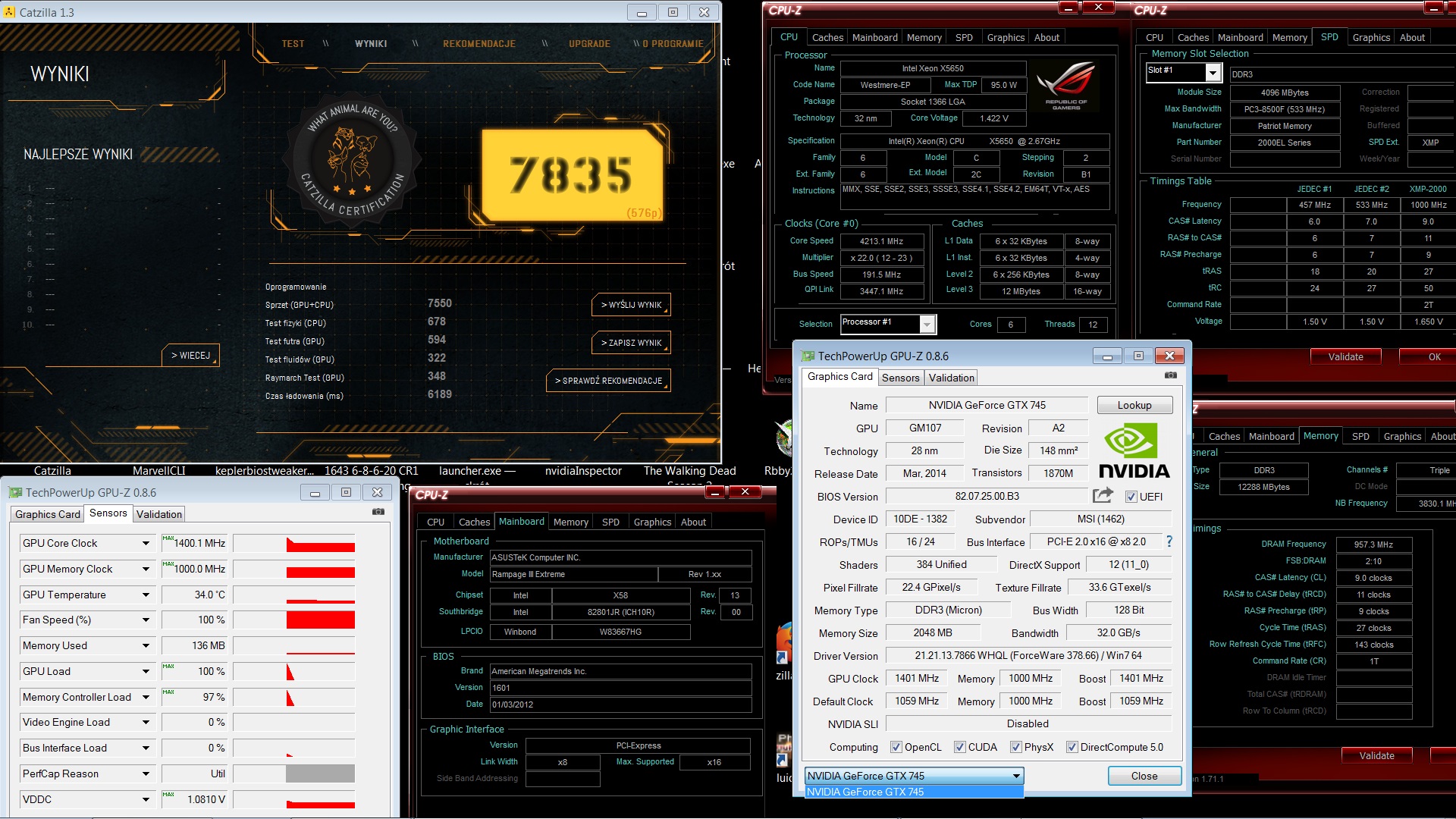Switch to Sensors tab in GPU-Z Graphics Card window
Screen dimensions: 1456x819
pos(900,378)
